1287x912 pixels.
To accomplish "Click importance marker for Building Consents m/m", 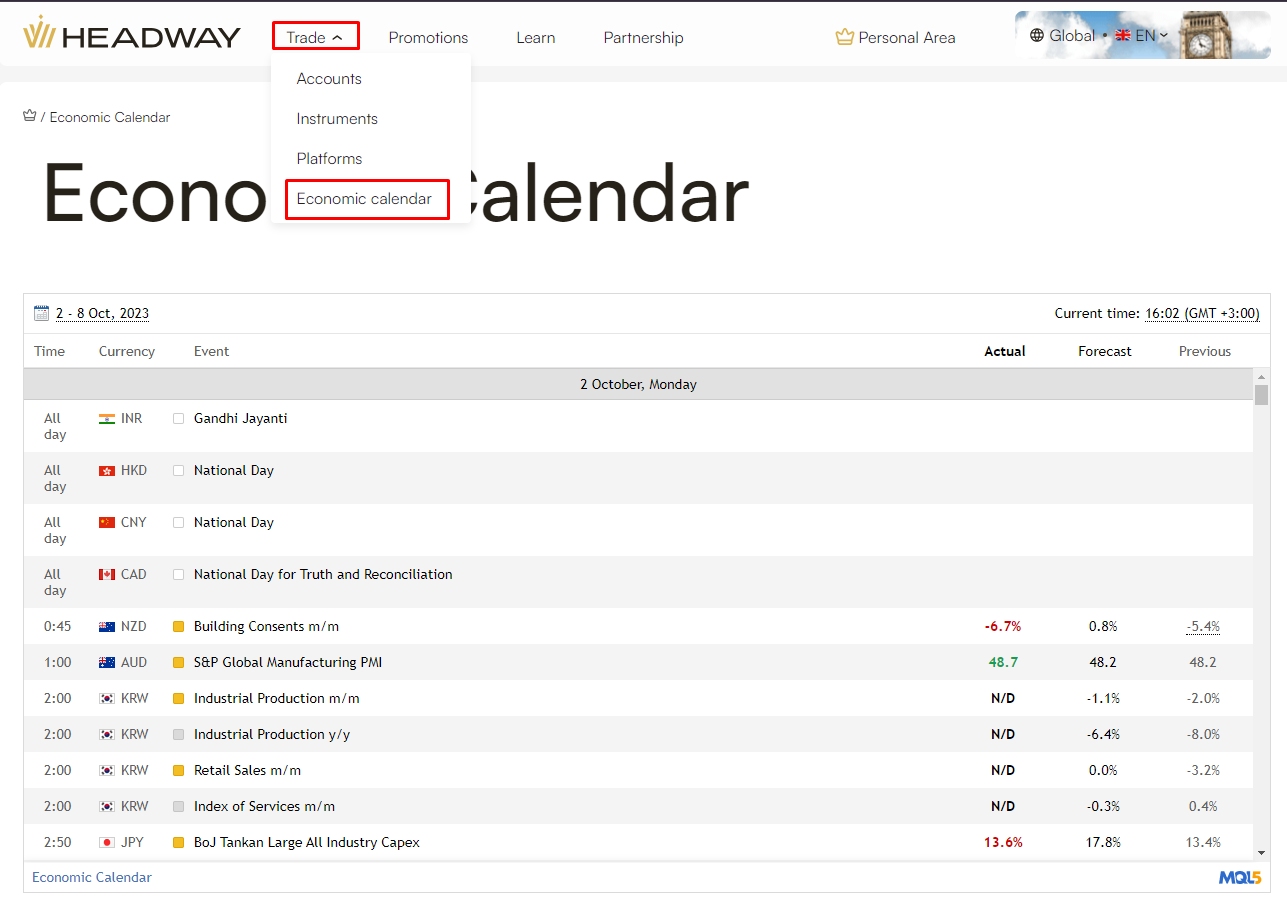I will click(x=179, y=627).
